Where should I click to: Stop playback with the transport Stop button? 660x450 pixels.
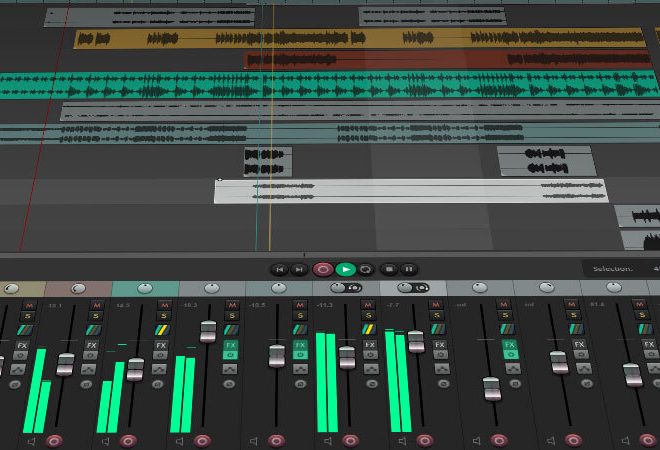tap(389, 269)
